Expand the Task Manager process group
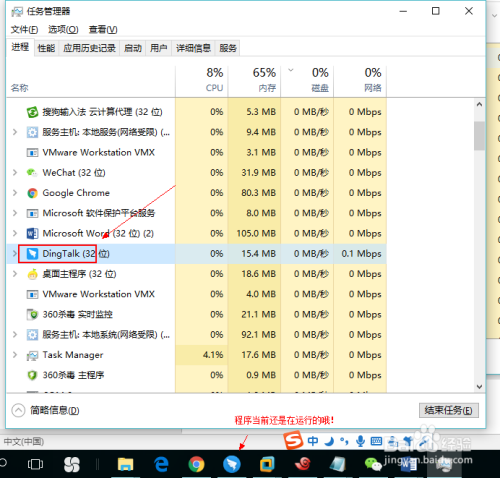This screenshot has height=478, width=500. pos(15,355)
